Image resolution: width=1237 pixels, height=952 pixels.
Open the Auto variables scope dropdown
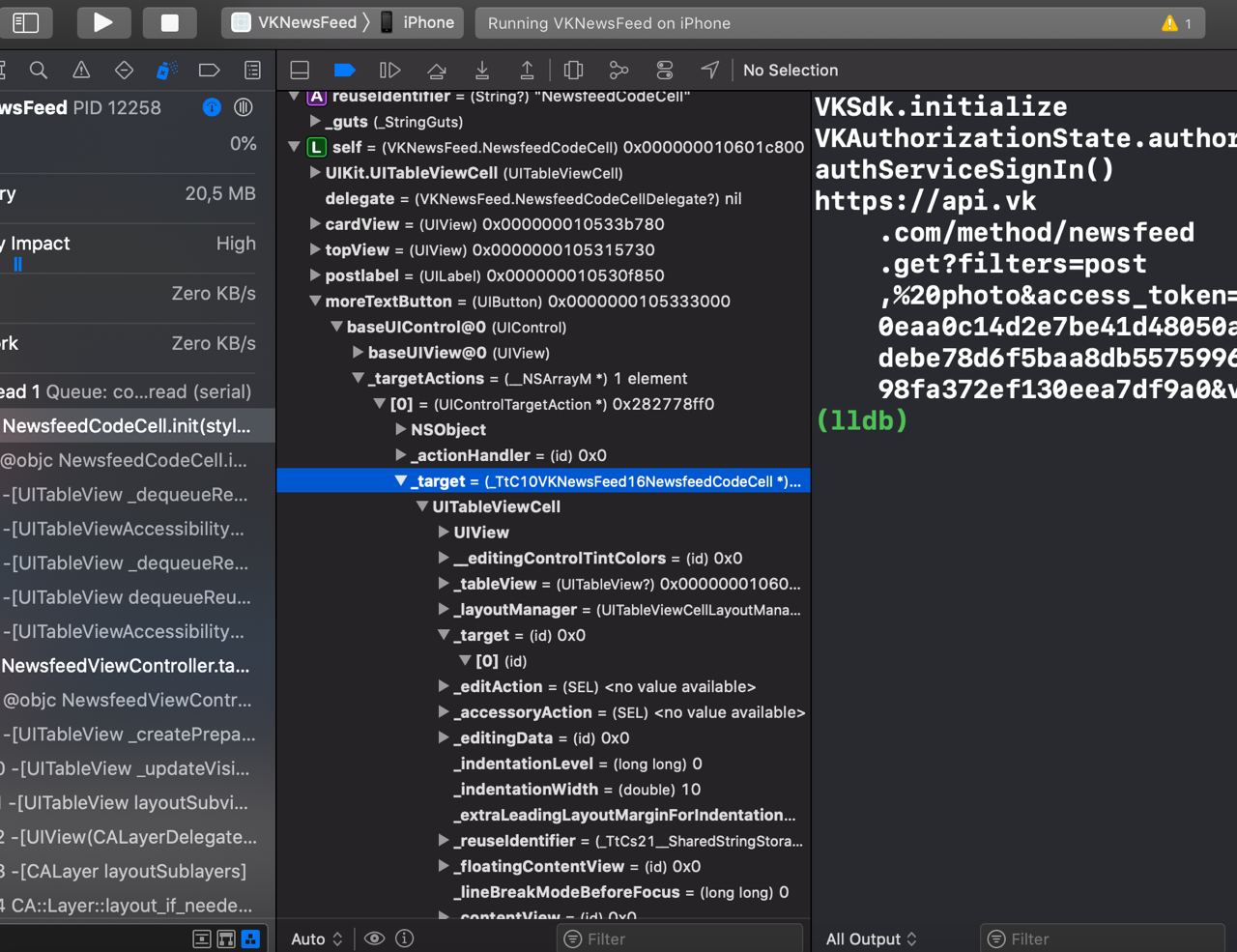pyautogui.click(x=317, y=938)
